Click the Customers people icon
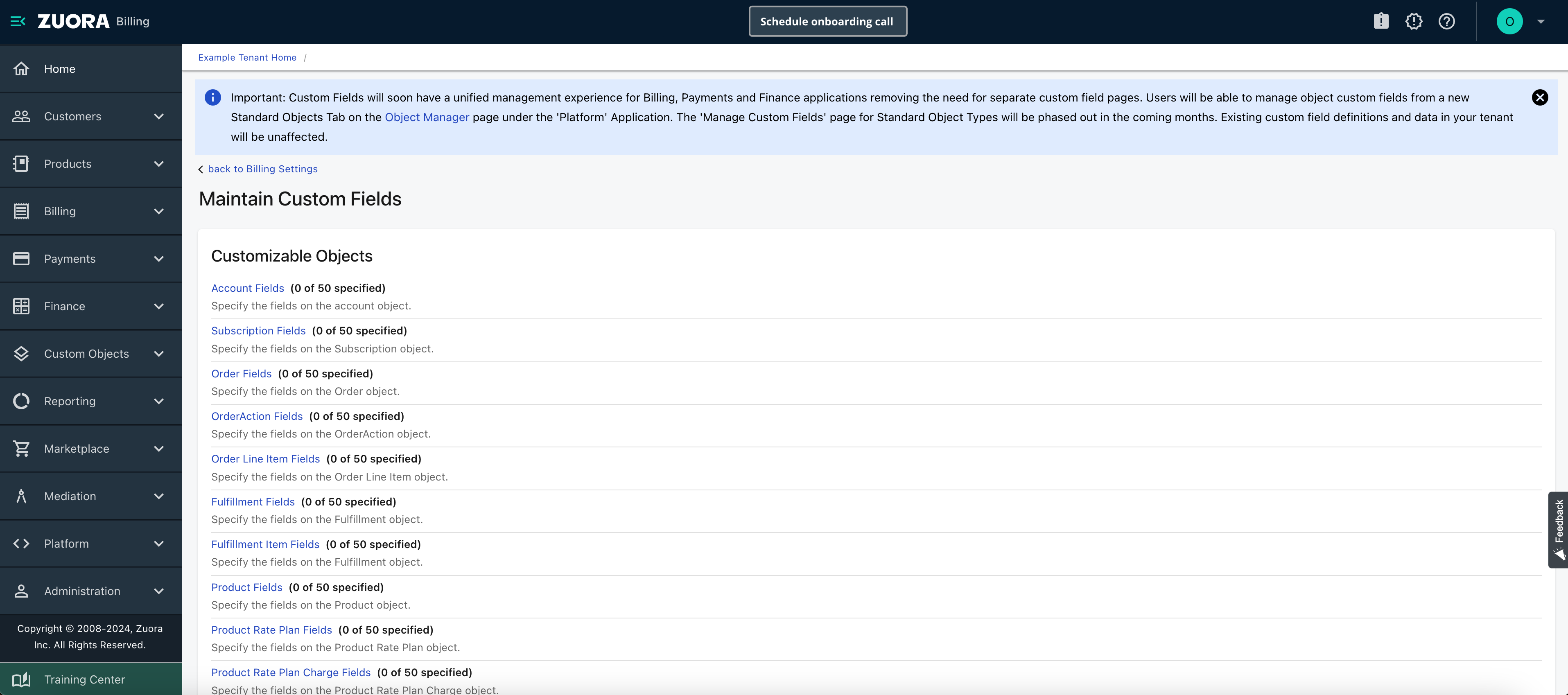 21,116
